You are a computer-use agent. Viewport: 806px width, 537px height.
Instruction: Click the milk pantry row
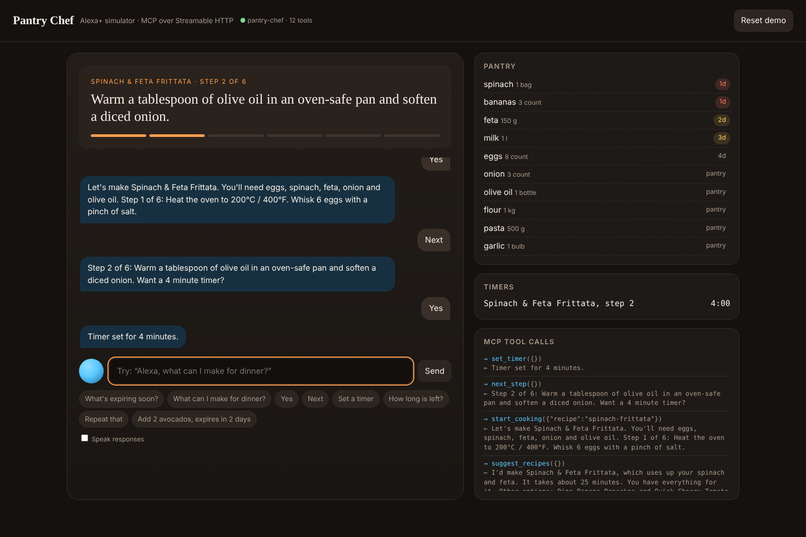(607, 138)
